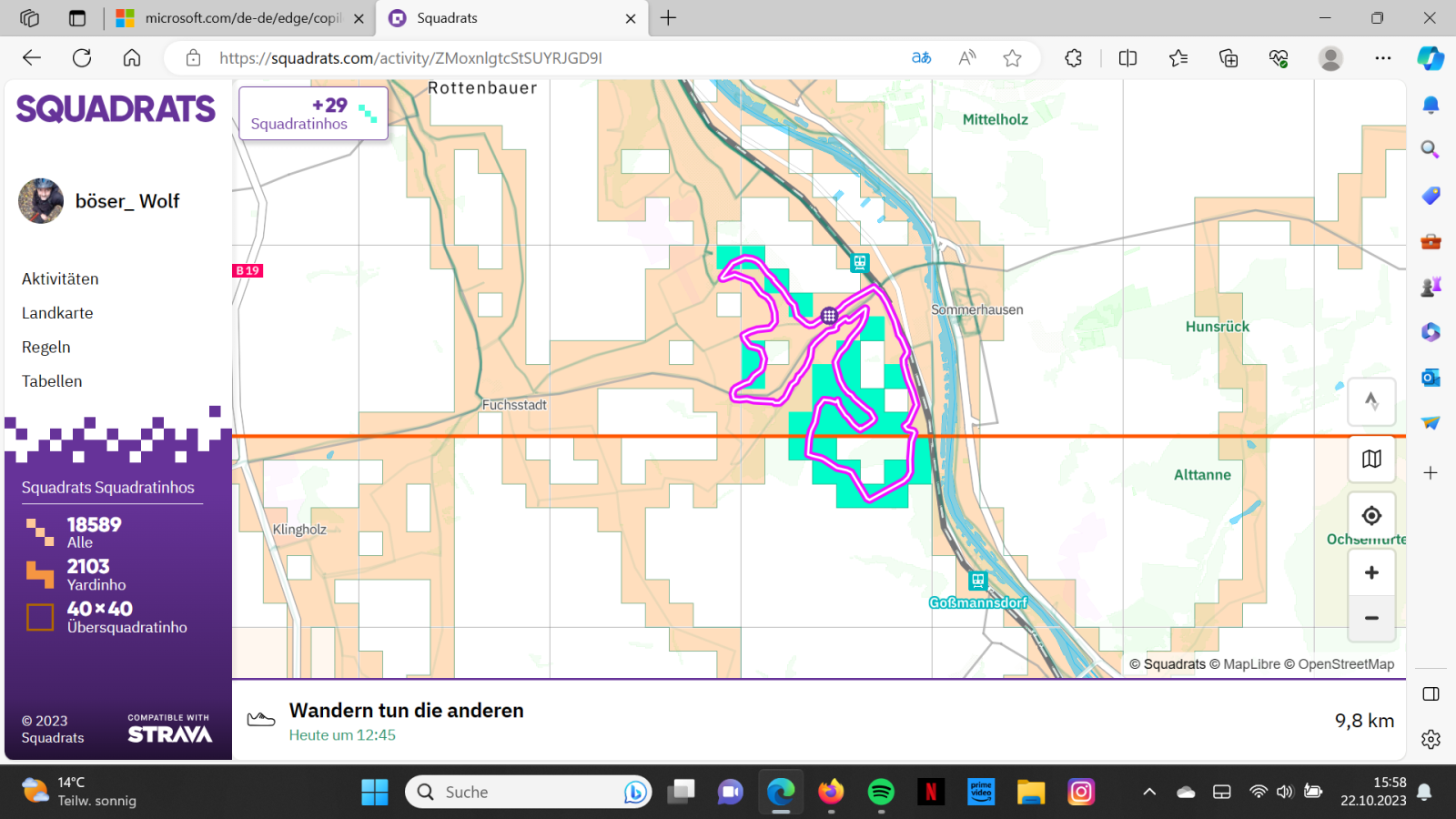Open the browser home page
The height and width of the screenshot is (819, 1456).
tap(132, 58)
